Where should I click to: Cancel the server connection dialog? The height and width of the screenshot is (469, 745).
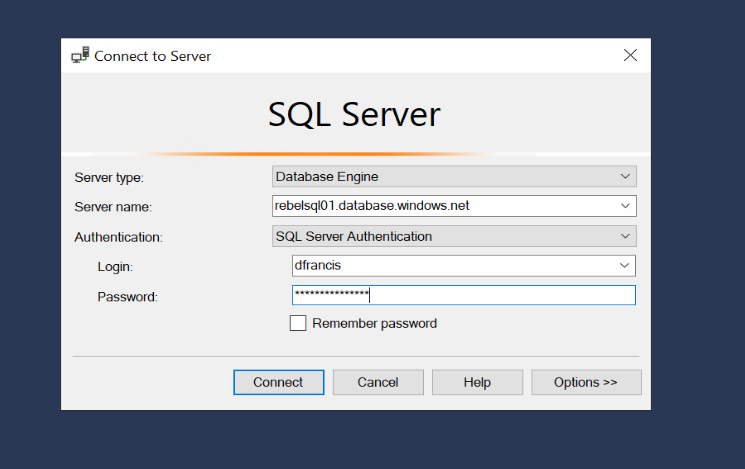tap(378, 382)
